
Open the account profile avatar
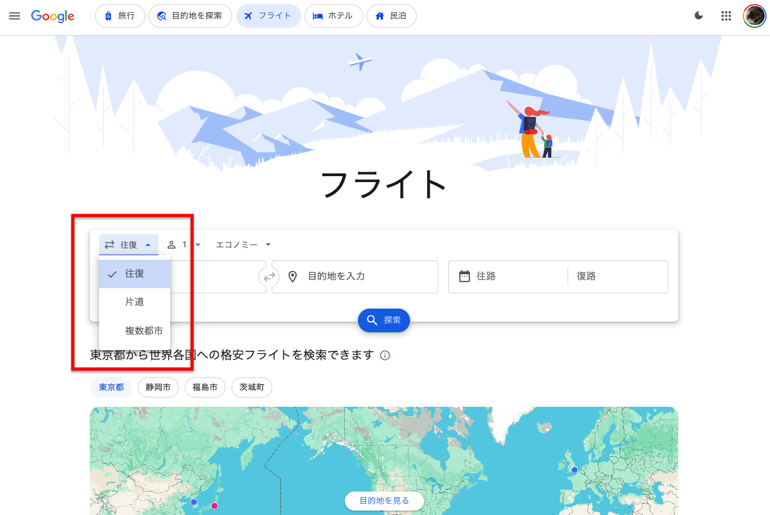click(x=754, y=16)
